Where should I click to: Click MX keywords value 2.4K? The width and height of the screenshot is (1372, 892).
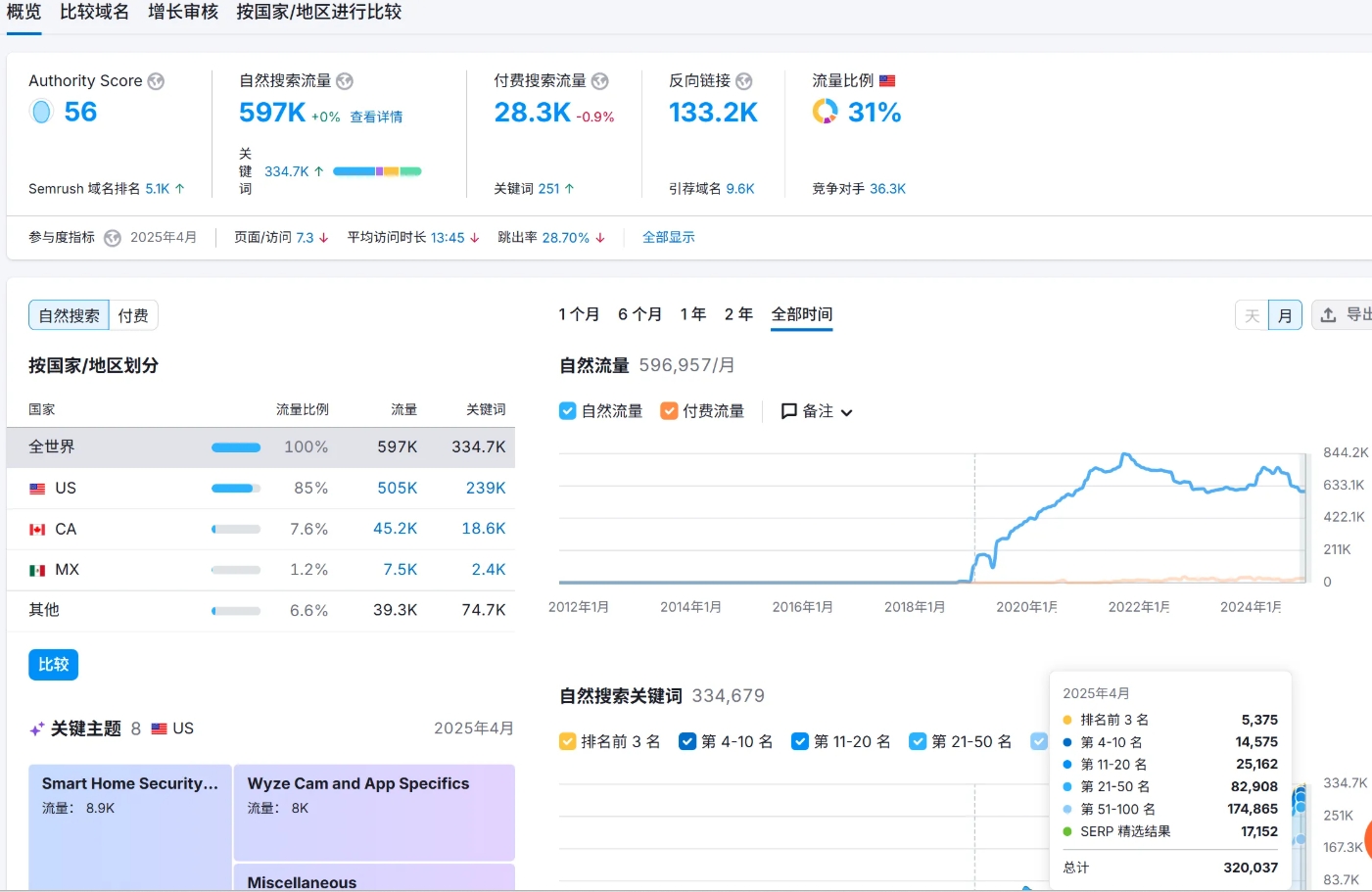coord(489,570)
